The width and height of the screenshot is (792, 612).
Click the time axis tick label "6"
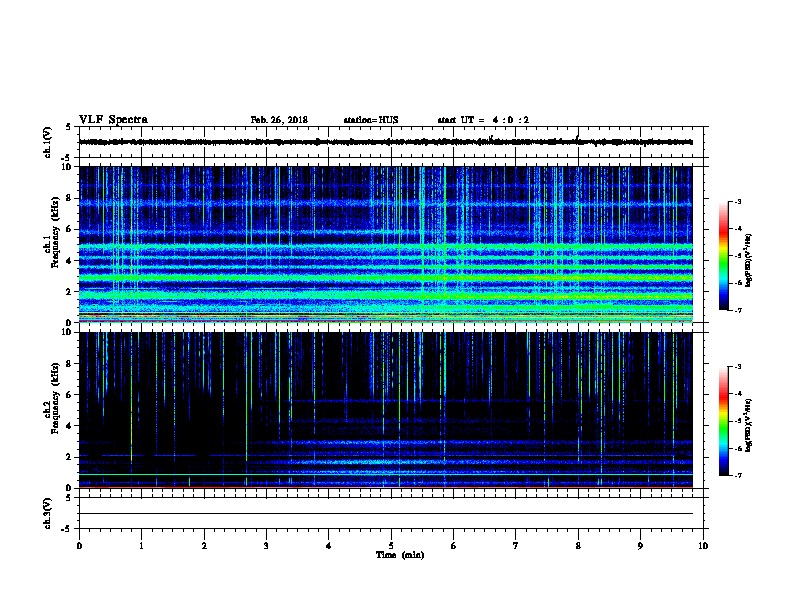point(454,546)
